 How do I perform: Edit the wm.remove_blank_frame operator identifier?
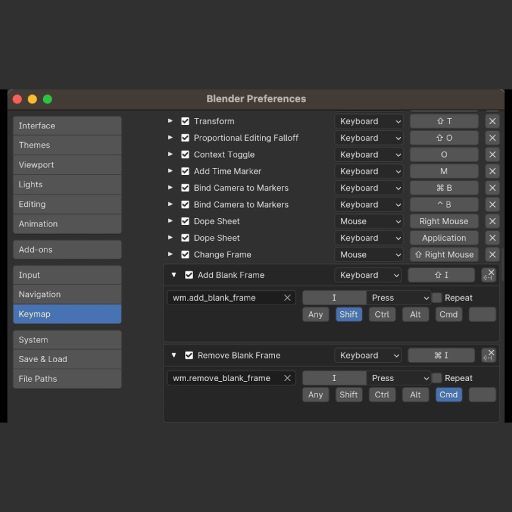[x=226, y=378]
